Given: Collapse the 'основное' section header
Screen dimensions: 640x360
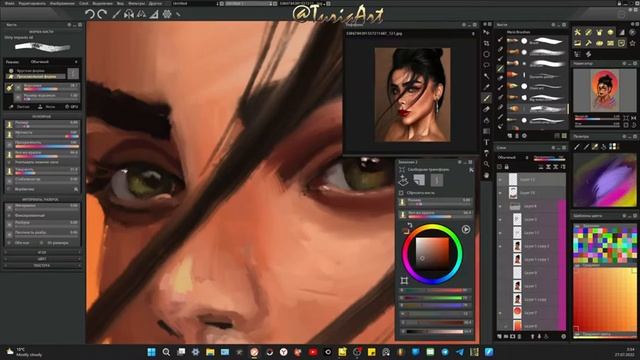Looking at the screenshot, I should (42, 116).
